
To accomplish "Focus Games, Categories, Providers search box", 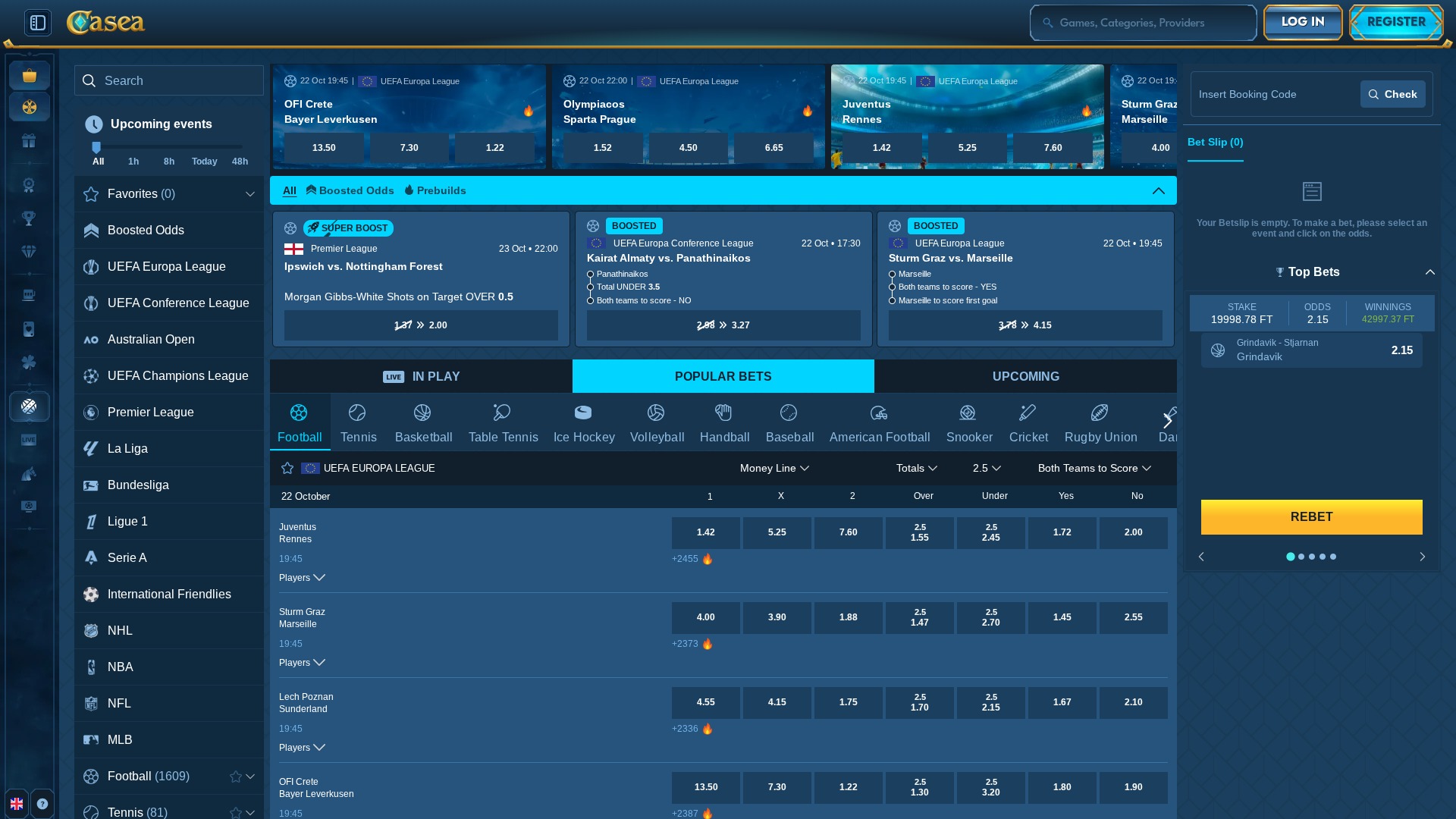I will click(x=1144, y=23).
